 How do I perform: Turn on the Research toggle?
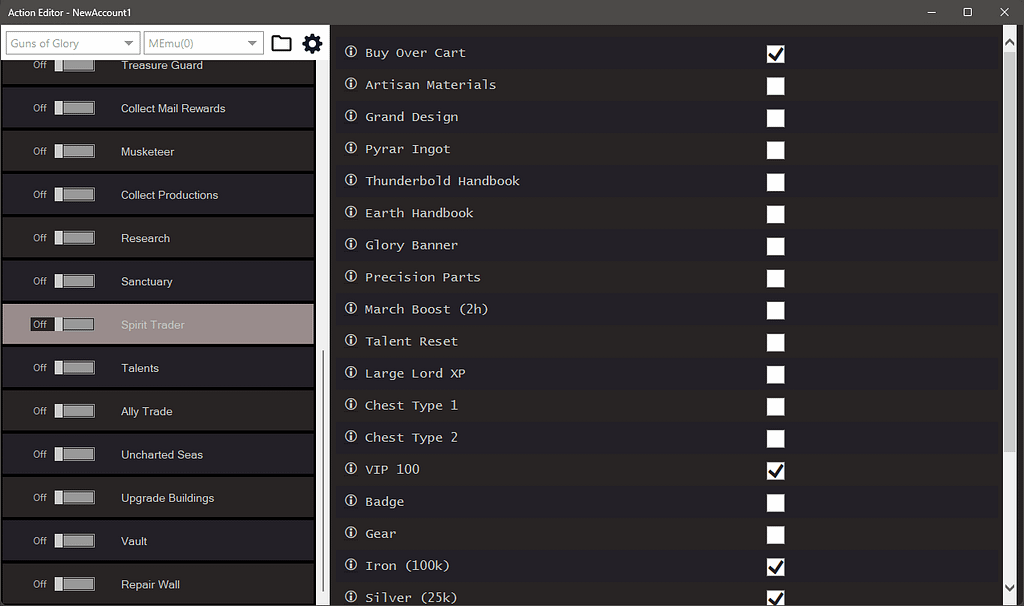(74, 238)
